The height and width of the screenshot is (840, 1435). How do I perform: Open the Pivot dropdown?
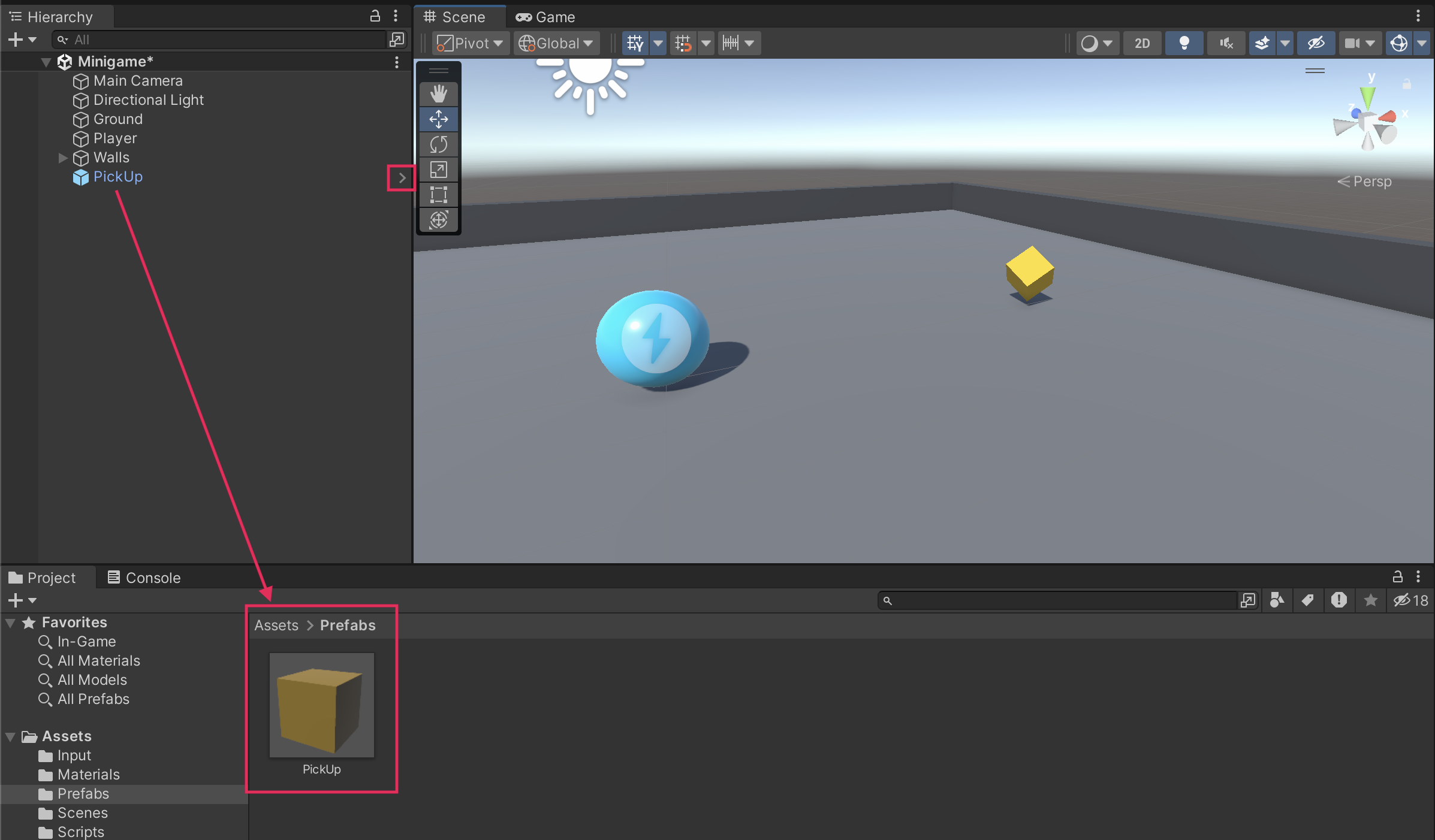click(471, 43)
